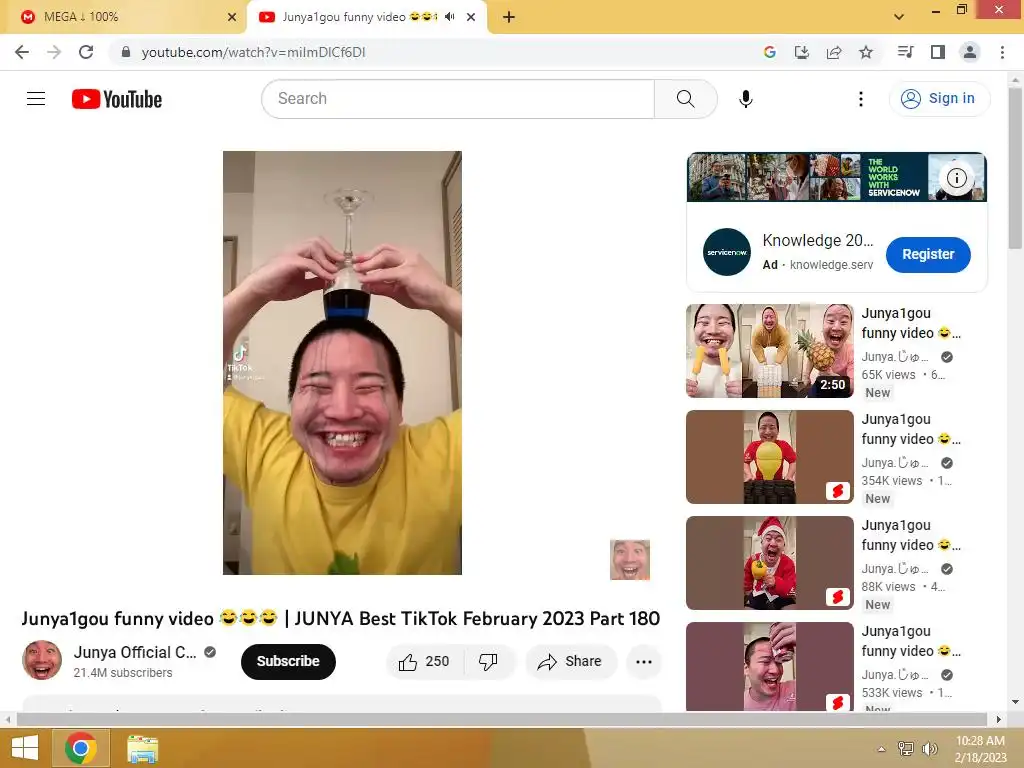Open the 533K views video thumbnail

[769, 666]
